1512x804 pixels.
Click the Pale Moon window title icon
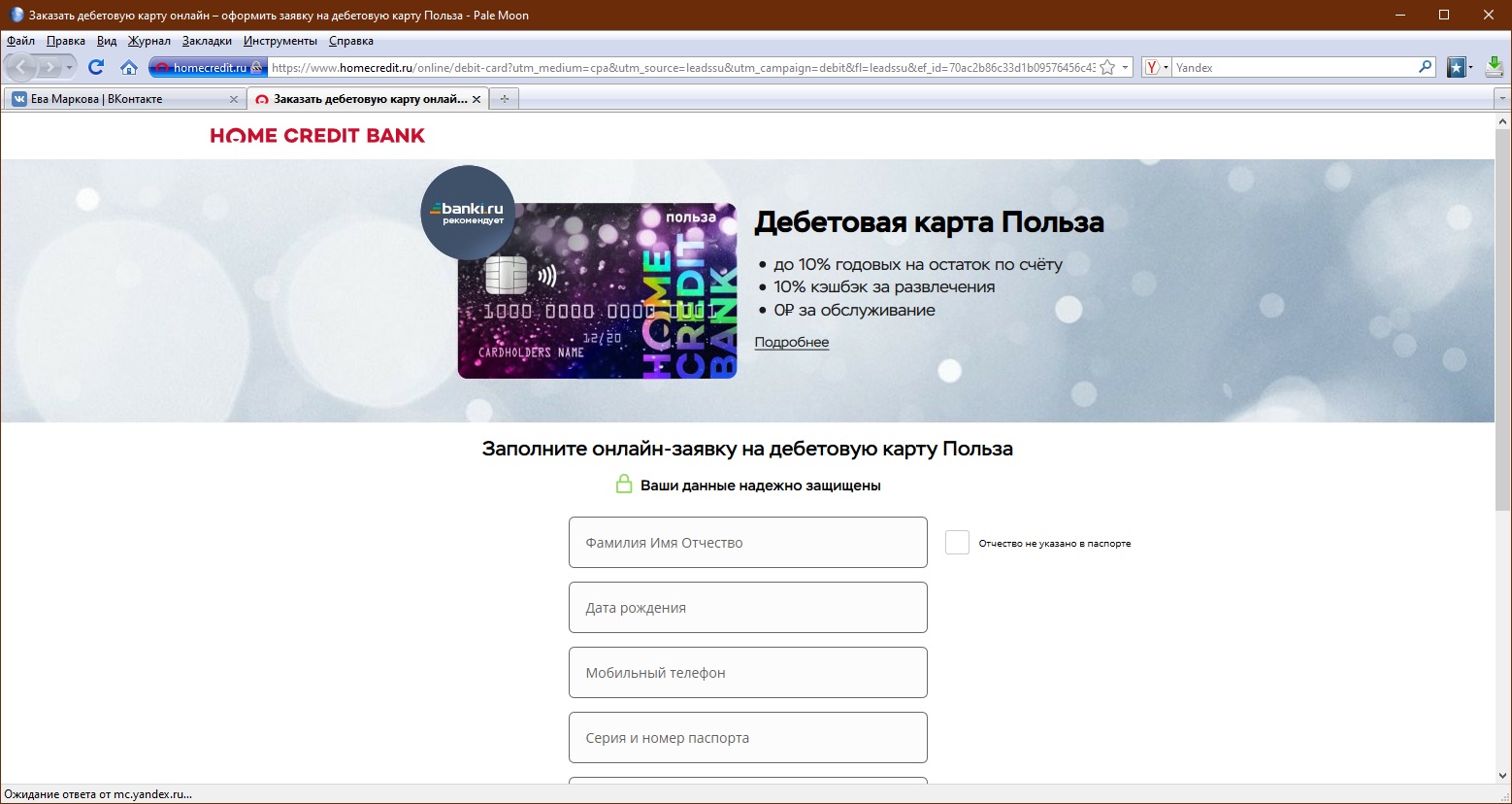point(16,16)
